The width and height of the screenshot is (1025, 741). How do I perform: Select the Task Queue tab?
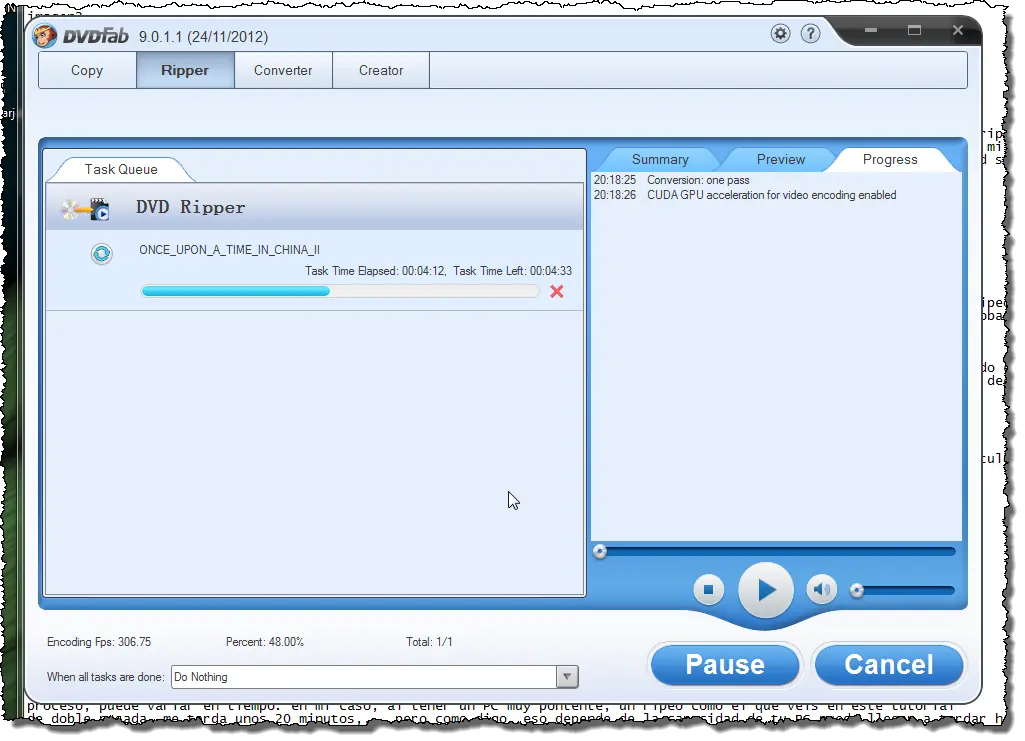(121, 170)
